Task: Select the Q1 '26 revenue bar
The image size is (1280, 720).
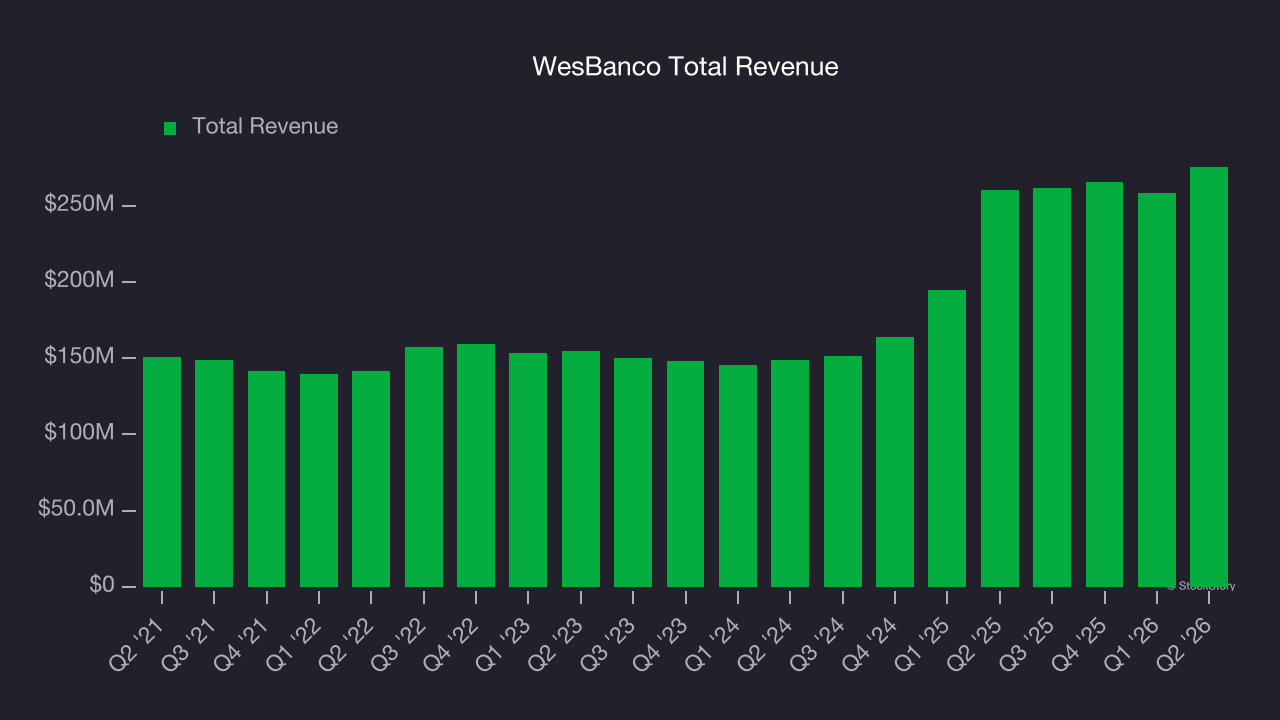Action: pos(1157,390)
